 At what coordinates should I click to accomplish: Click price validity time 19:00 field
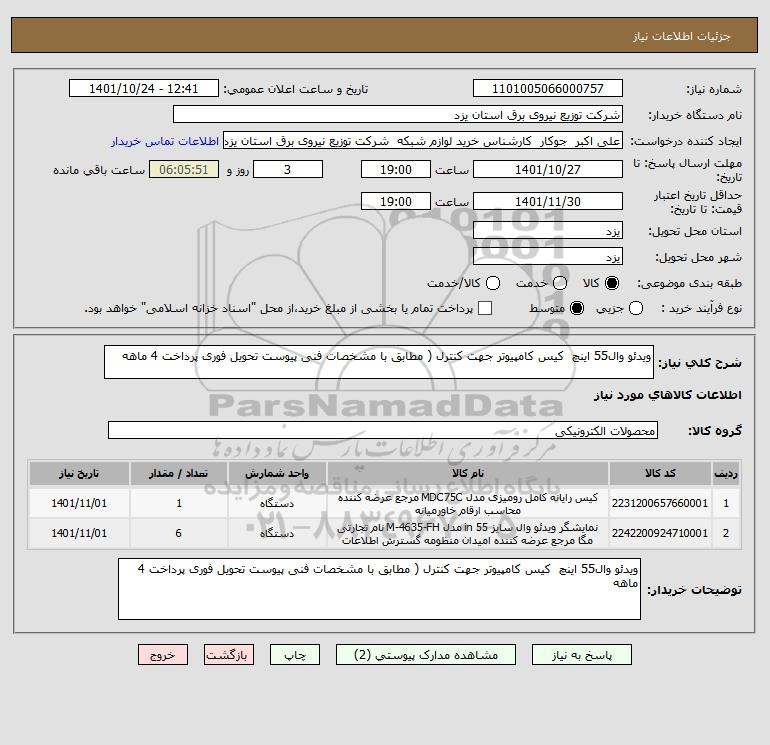coord(396,201)
